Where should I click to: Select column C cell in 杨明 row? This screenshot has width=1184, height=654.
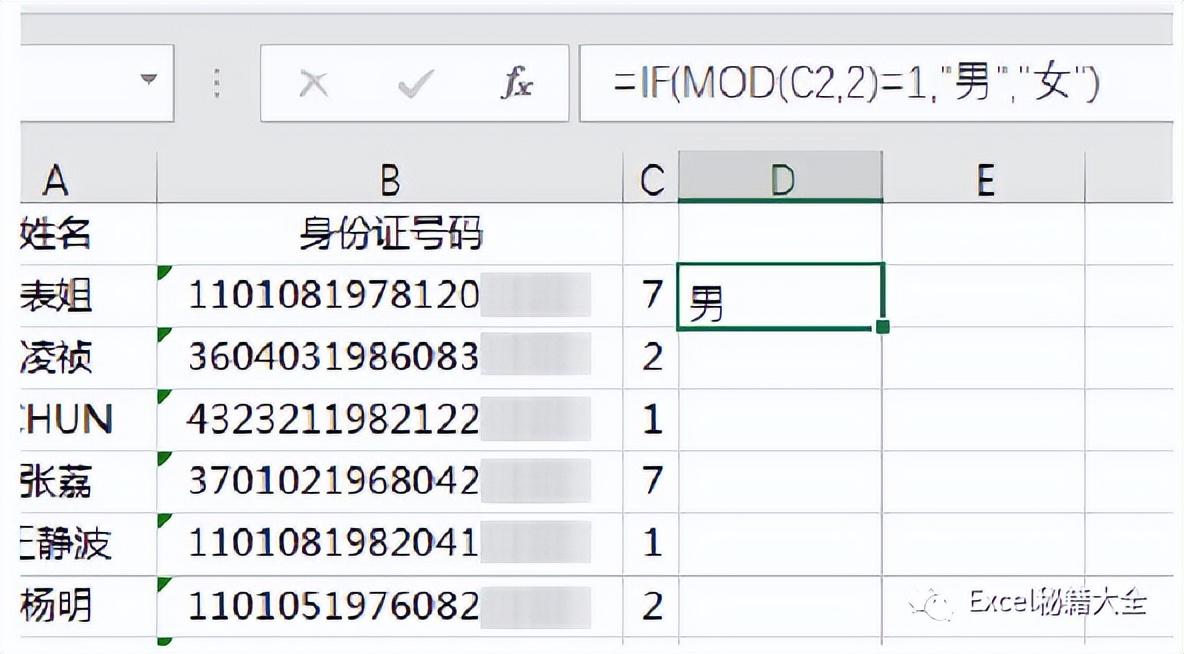pyautogui.click(x=651, y=606)
